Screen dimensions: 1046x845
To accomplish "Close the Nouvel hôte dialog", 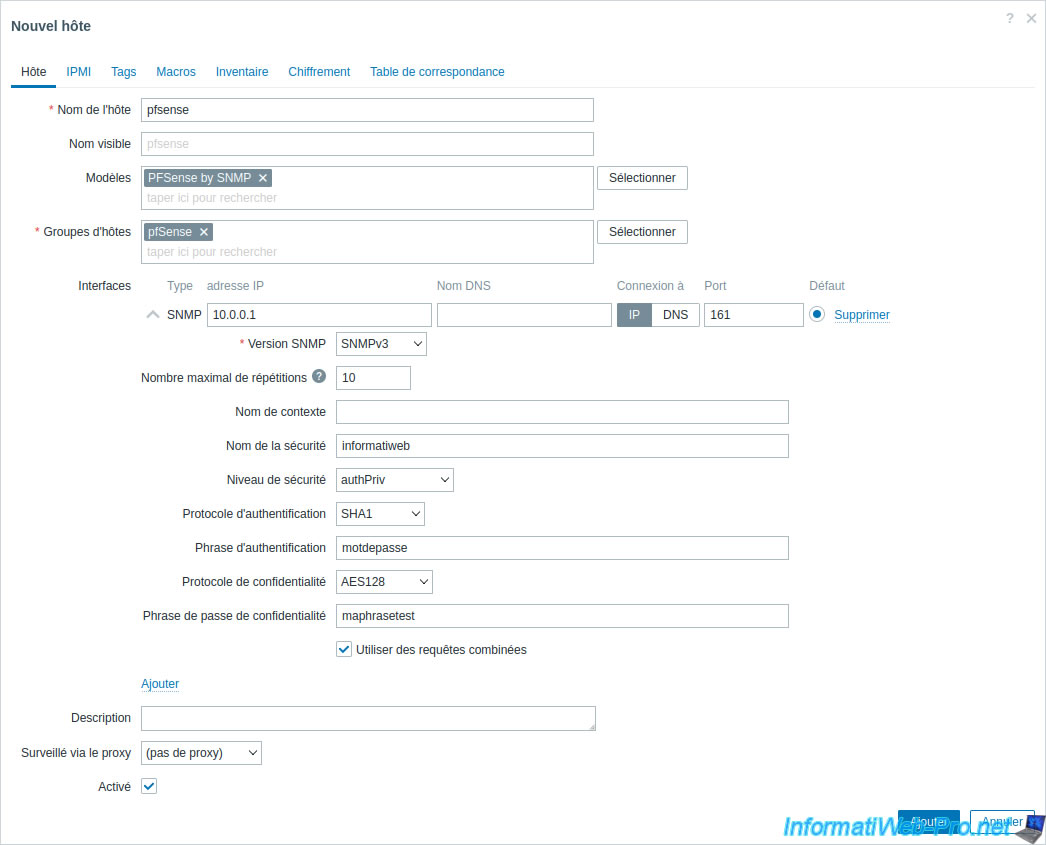I will click(1031, 19).
